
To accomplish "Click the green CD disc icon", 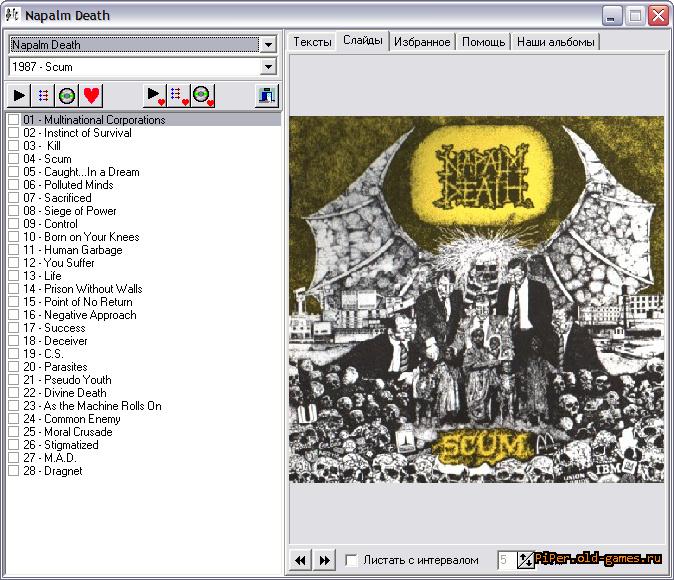I will [67, 95].
